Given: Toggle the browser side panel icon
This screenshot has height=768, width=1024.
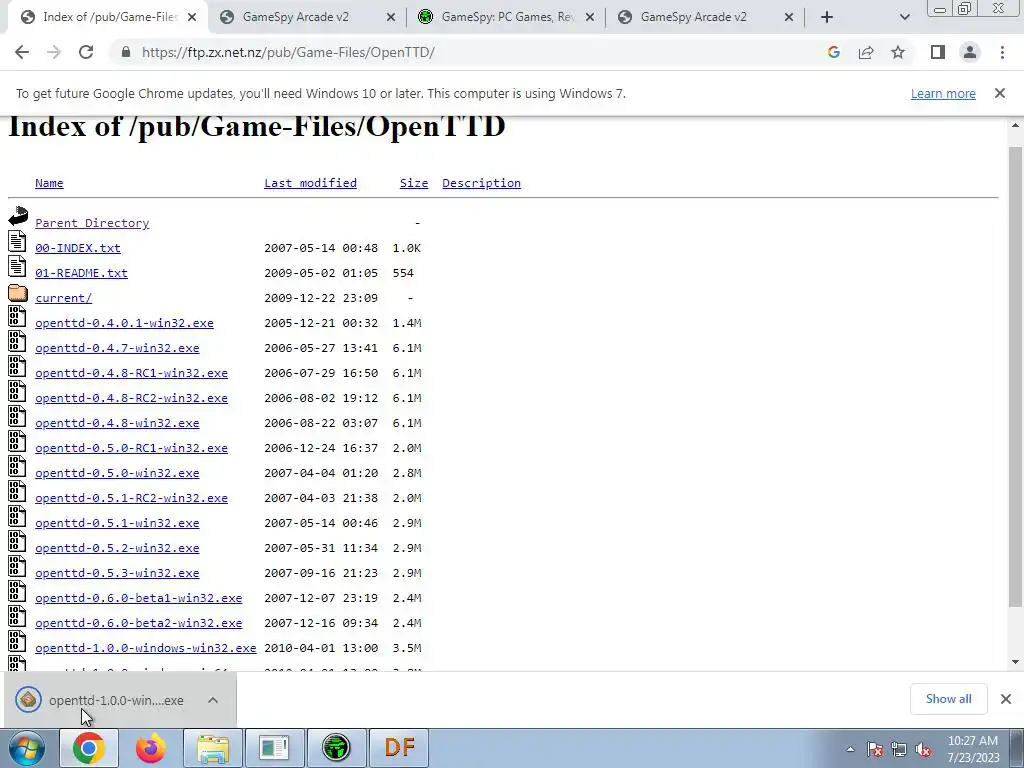Looking at the screenshot, I should [x=938, y=52].
